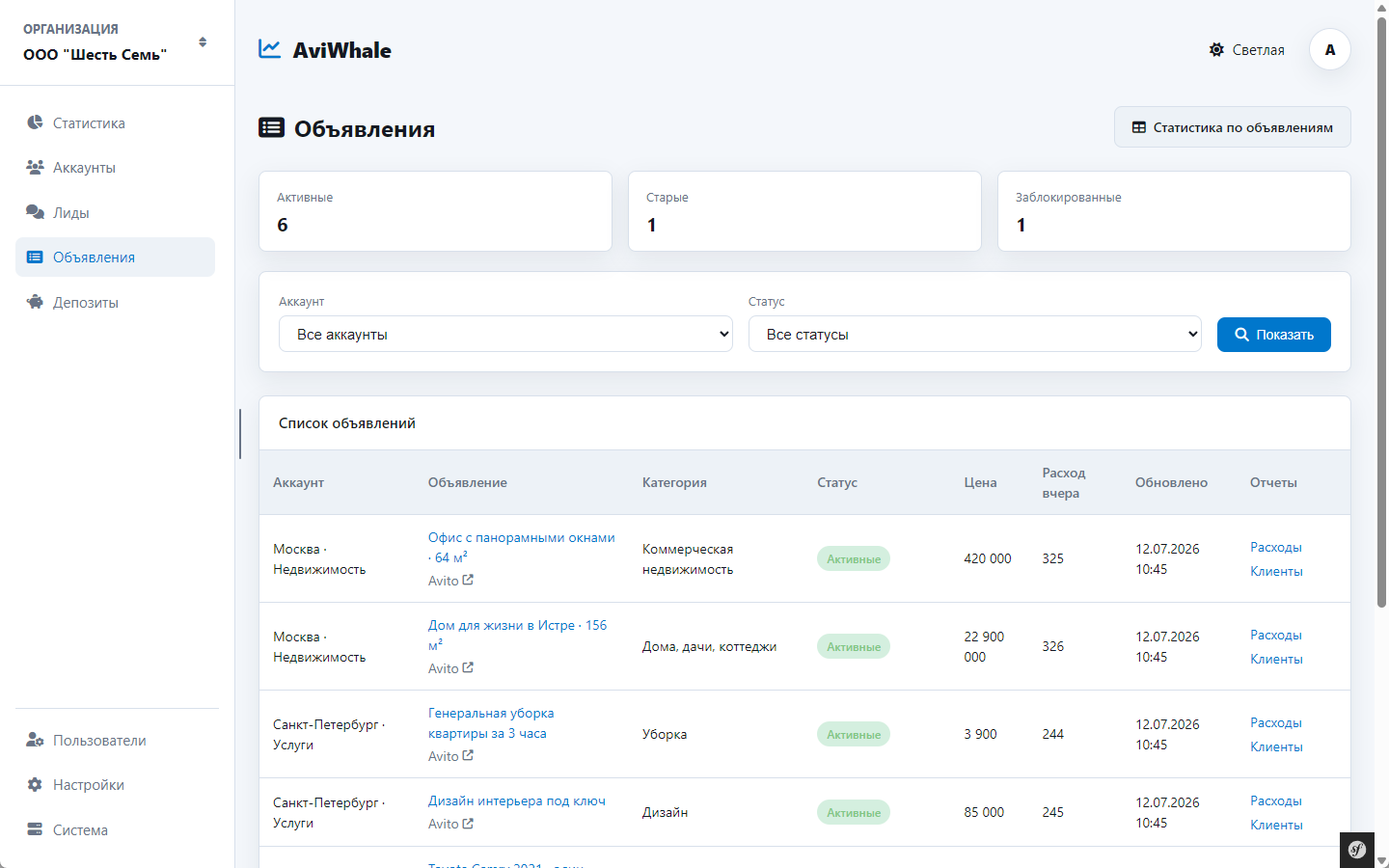Go to Лиды in sidebar

tap(115, 212)
